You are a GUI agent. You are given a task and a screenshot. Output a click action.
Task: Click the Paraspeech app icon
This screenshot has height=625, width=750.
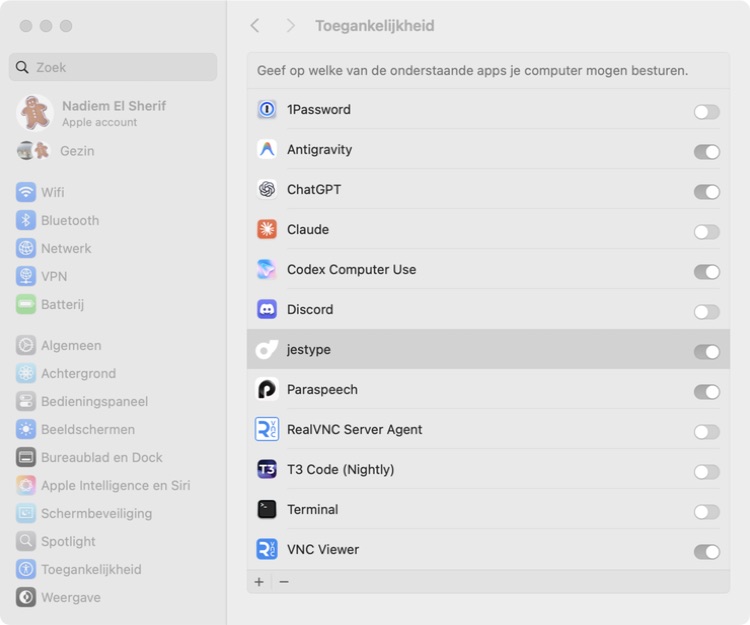pyautogui.click(x=267, y=390)
